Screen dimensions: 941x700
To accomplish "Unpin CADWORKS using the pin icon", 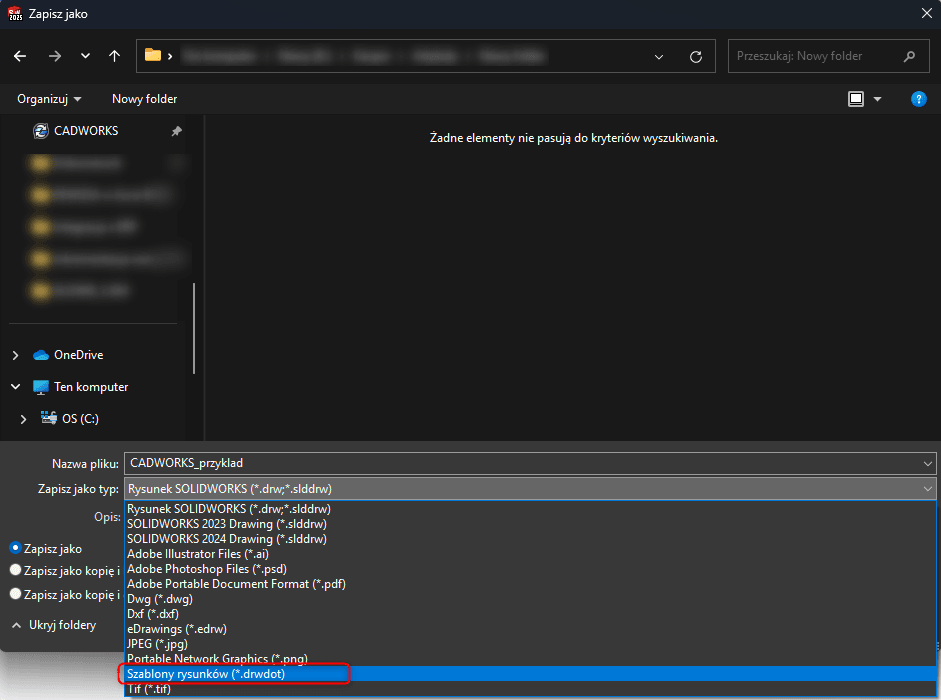I will [176, 131].
